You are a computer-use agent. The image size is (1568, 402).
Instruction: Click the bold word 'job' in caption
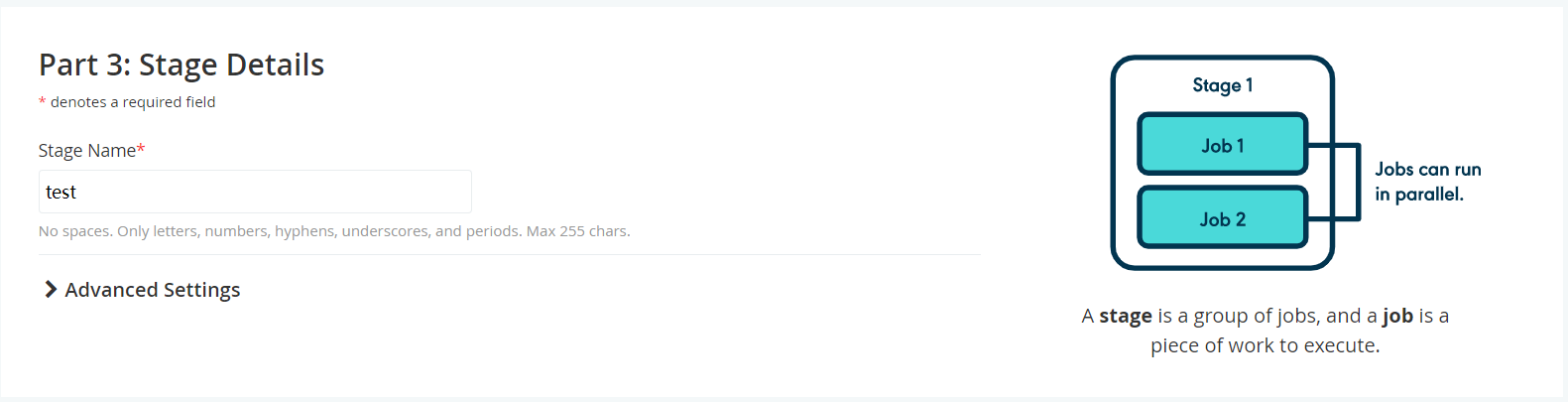1397,316
